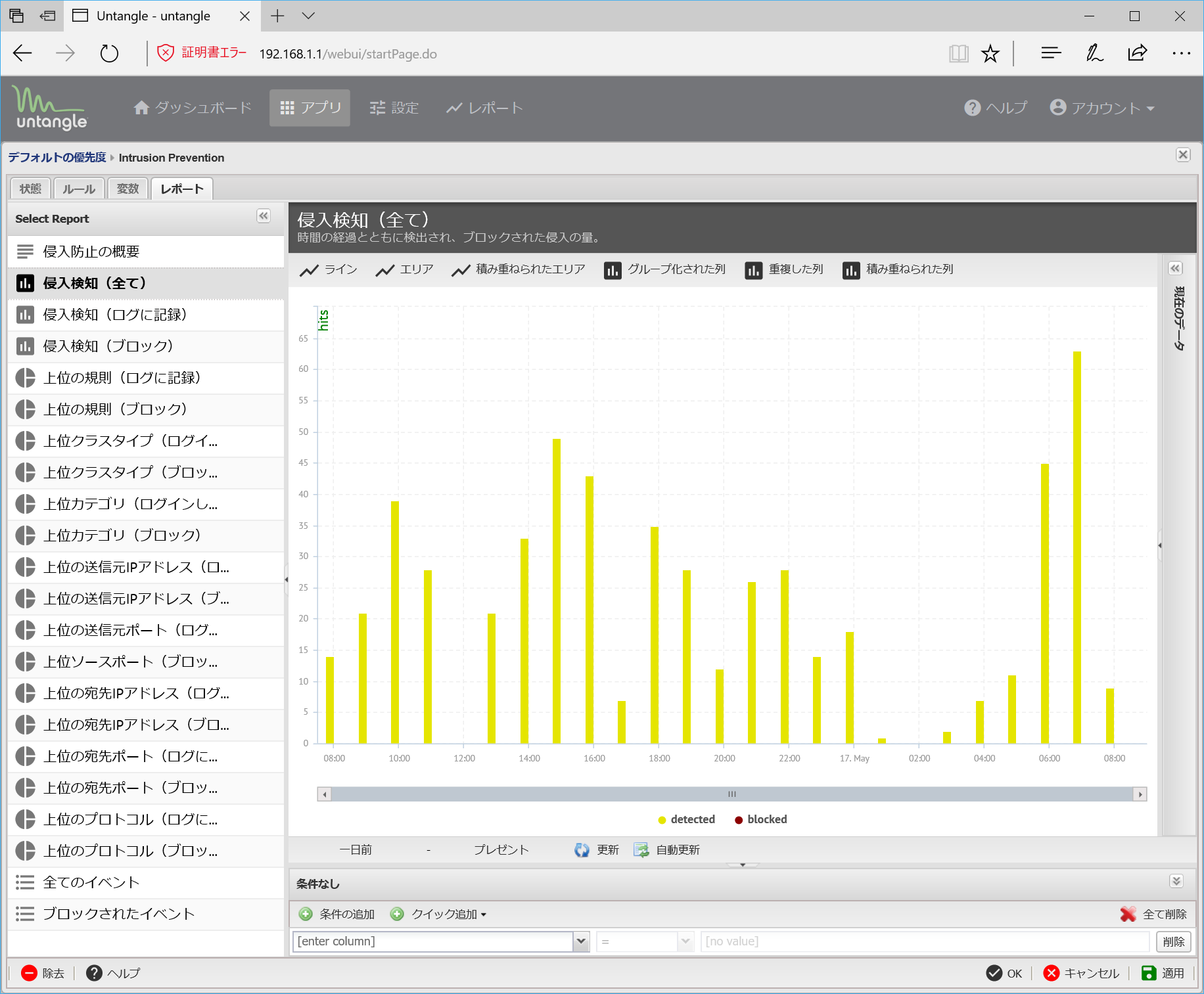Viewport: 1204px width, 994px height.
Task: Expand the アカウント account dropdown
Action: pos(1102,108)
